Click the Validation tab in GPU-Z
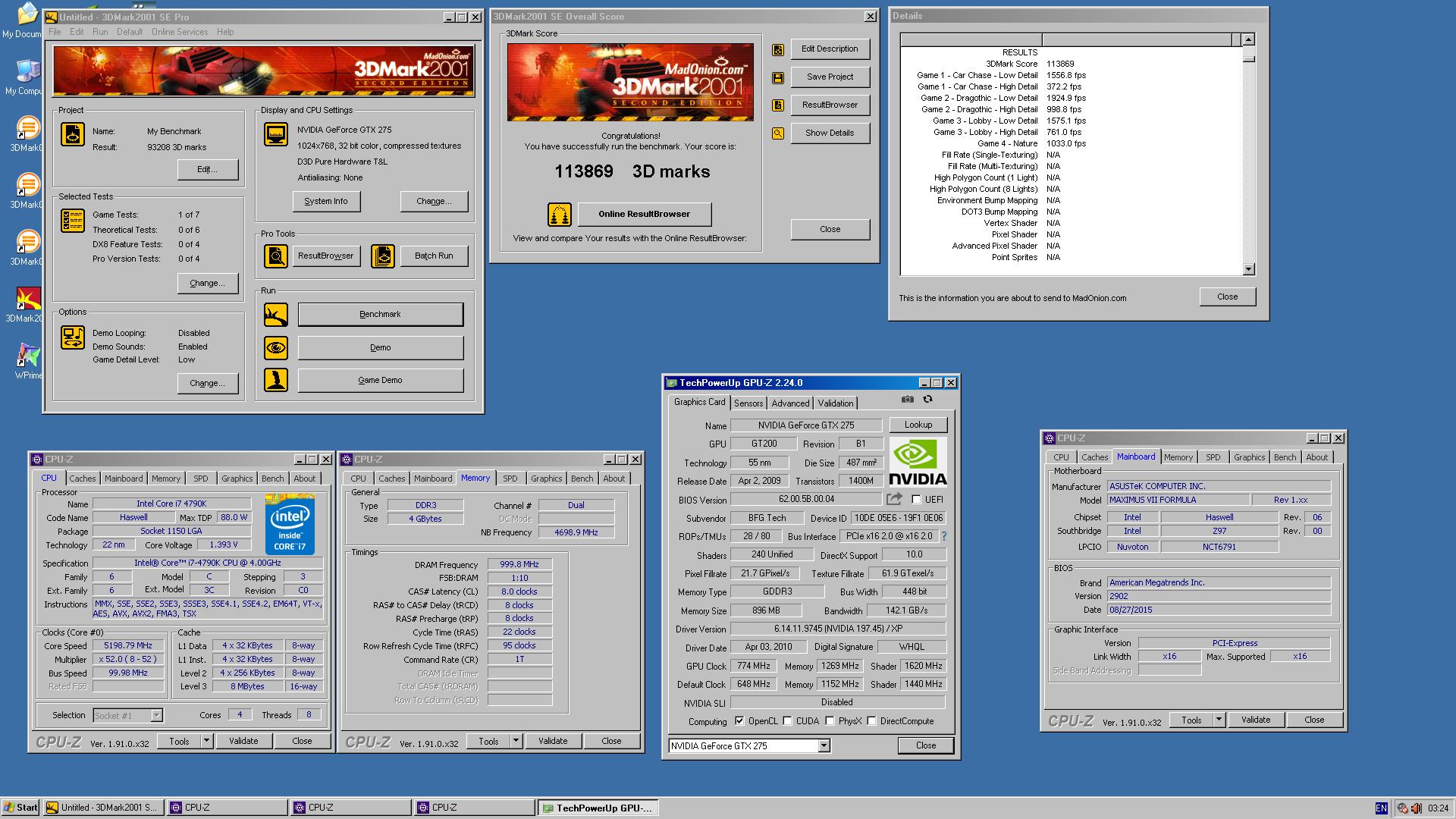Image resolution: width=1456 pixels, height=819 pixels. tap(836, 403)
